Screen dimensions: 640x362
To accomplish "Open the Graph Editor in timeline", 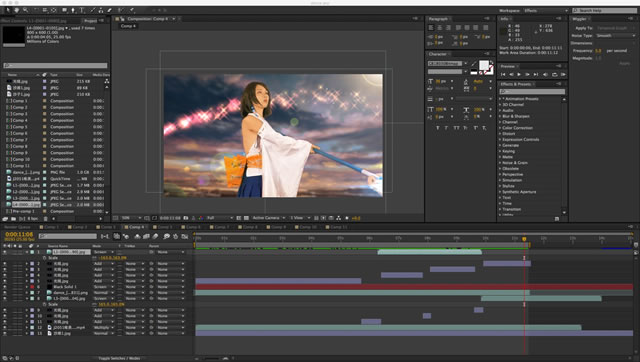I will (184, 236).
